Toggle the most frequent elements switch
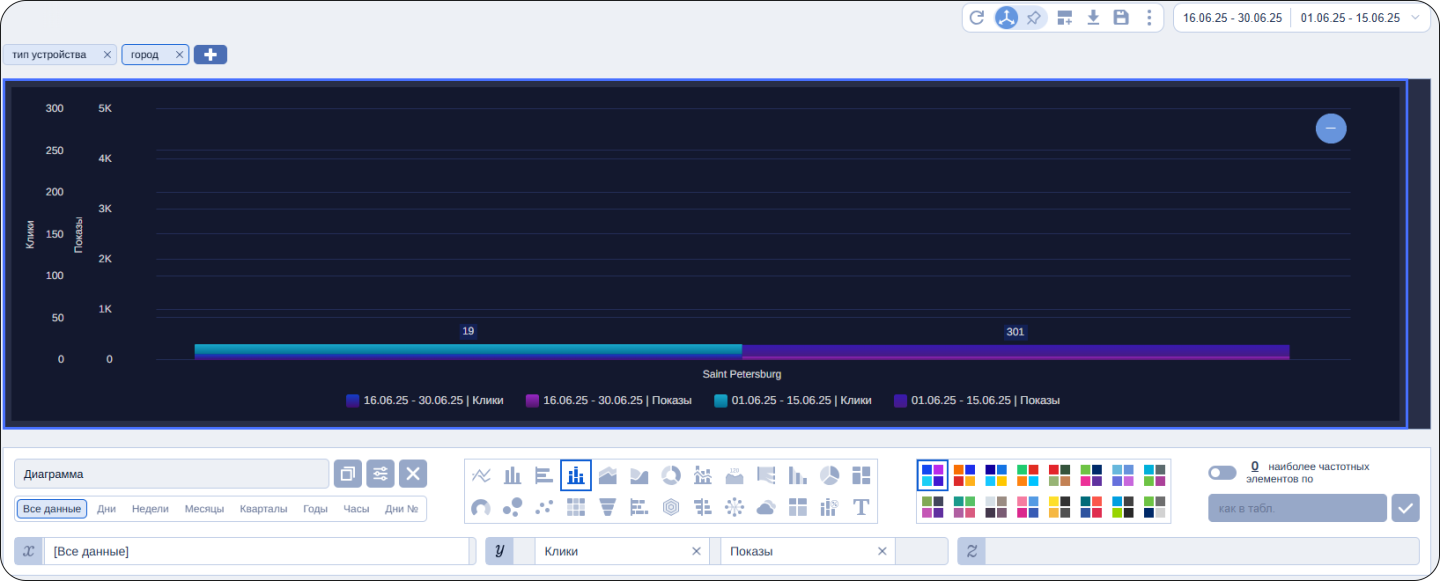 [x=1222, y=473]
